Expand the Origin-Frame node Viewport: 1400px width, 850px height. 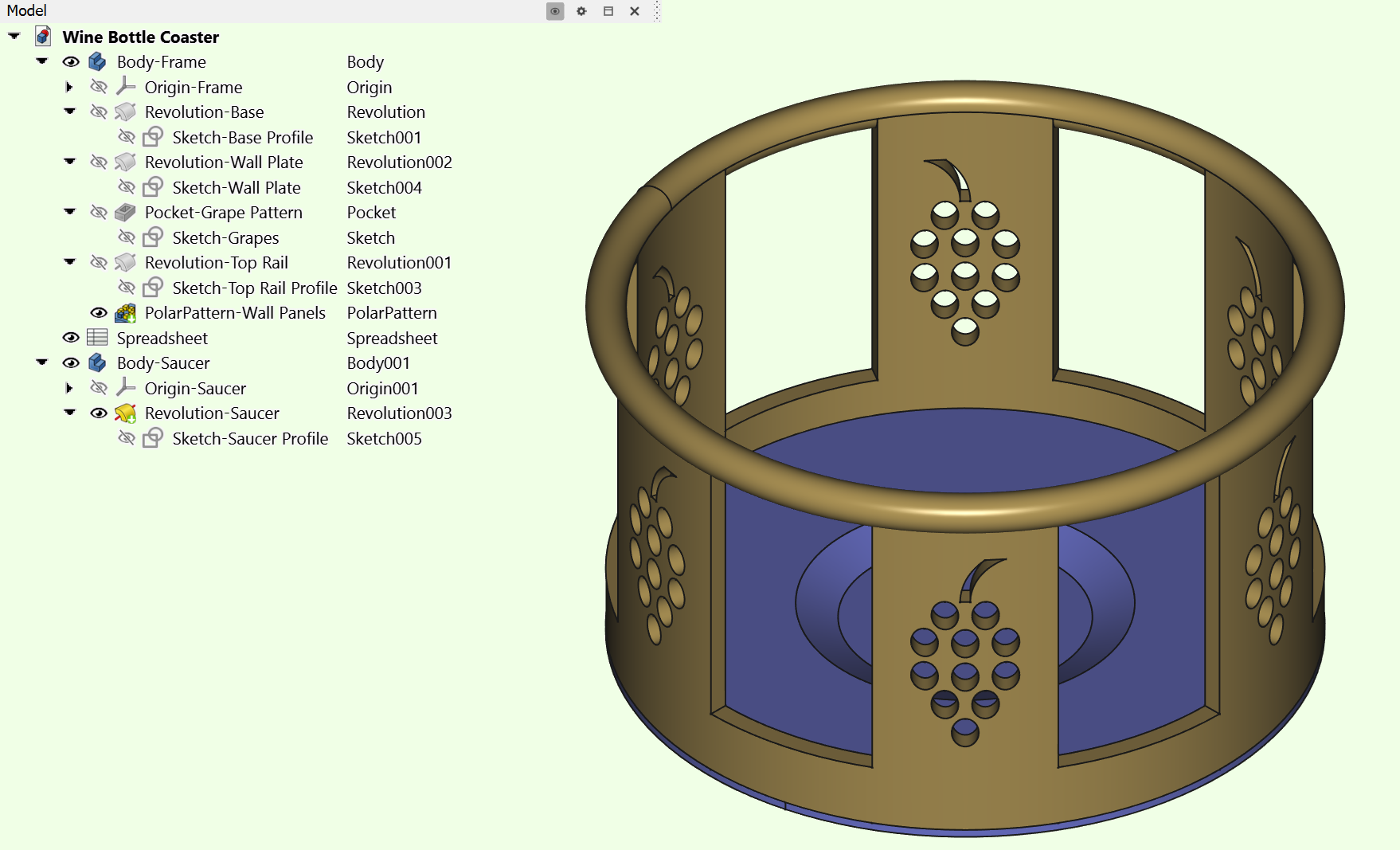pyautogui.click(x=69, y=86)
